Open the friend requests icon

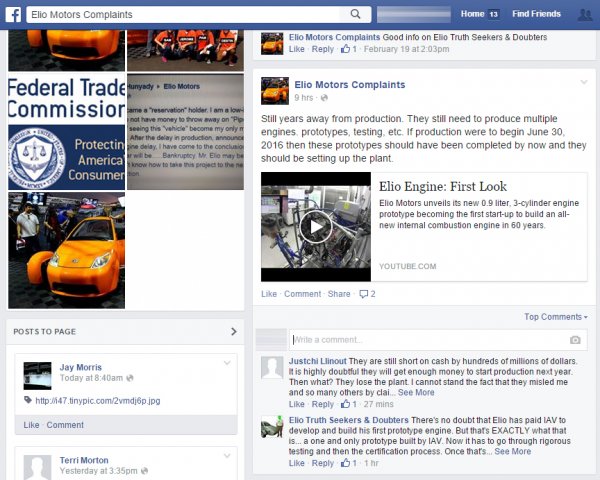coord(585,15)
